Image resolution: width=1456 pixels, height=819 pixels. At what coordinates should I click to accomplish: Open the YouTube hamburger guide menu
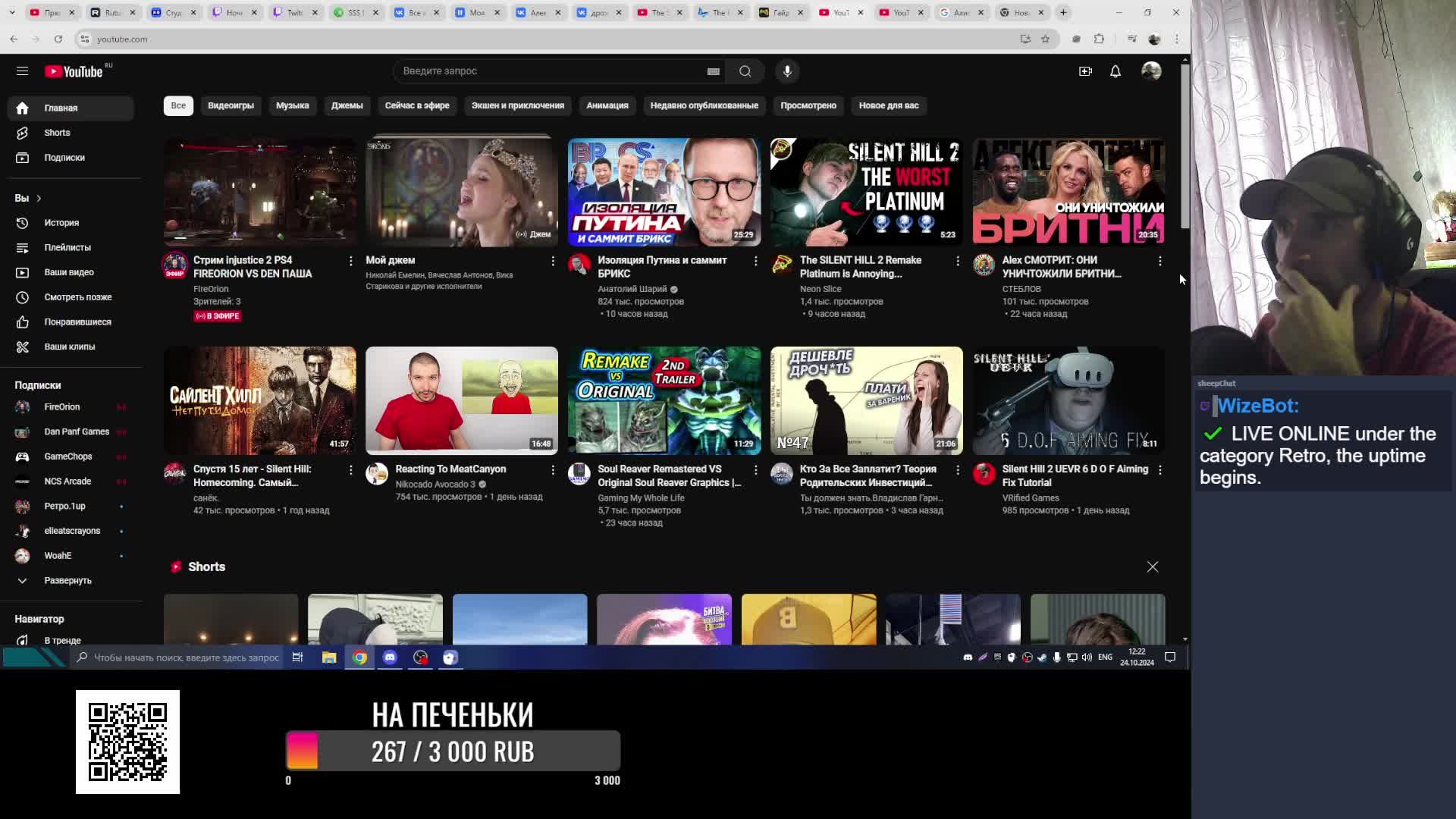(22, 71)
